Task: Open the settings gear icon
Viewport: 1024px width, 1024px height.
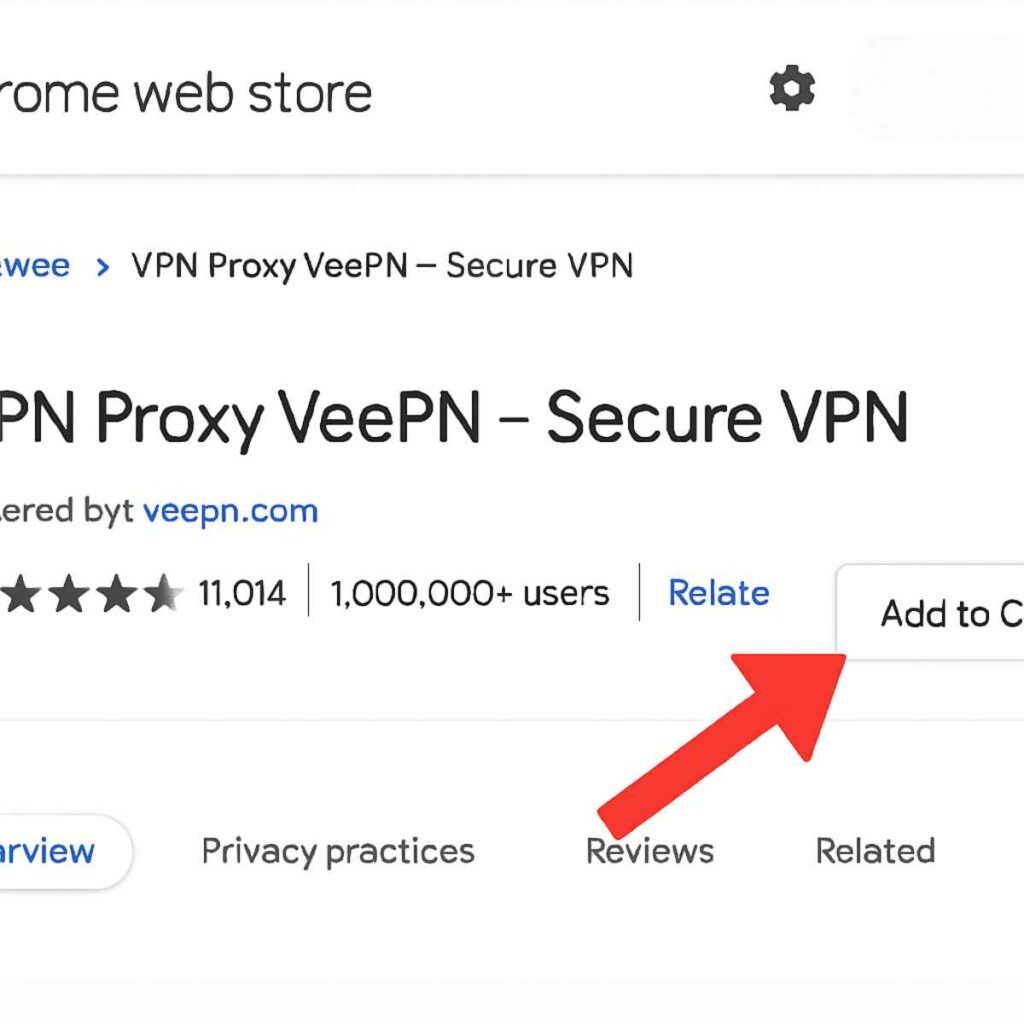Action: pyautogui.click(x=791, y=90)
